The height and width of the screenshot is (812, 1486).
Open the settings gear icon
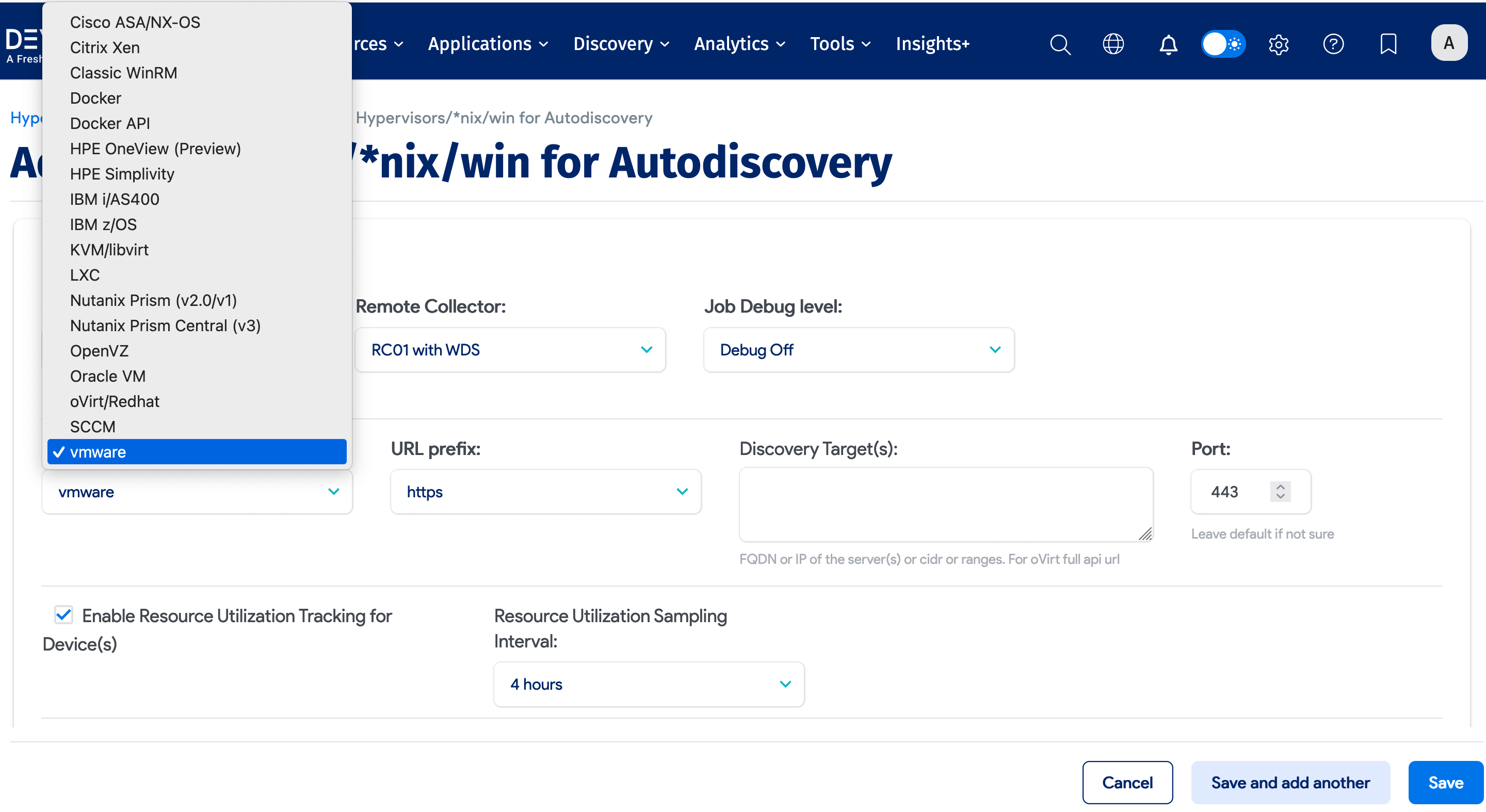click(1279, 44)
